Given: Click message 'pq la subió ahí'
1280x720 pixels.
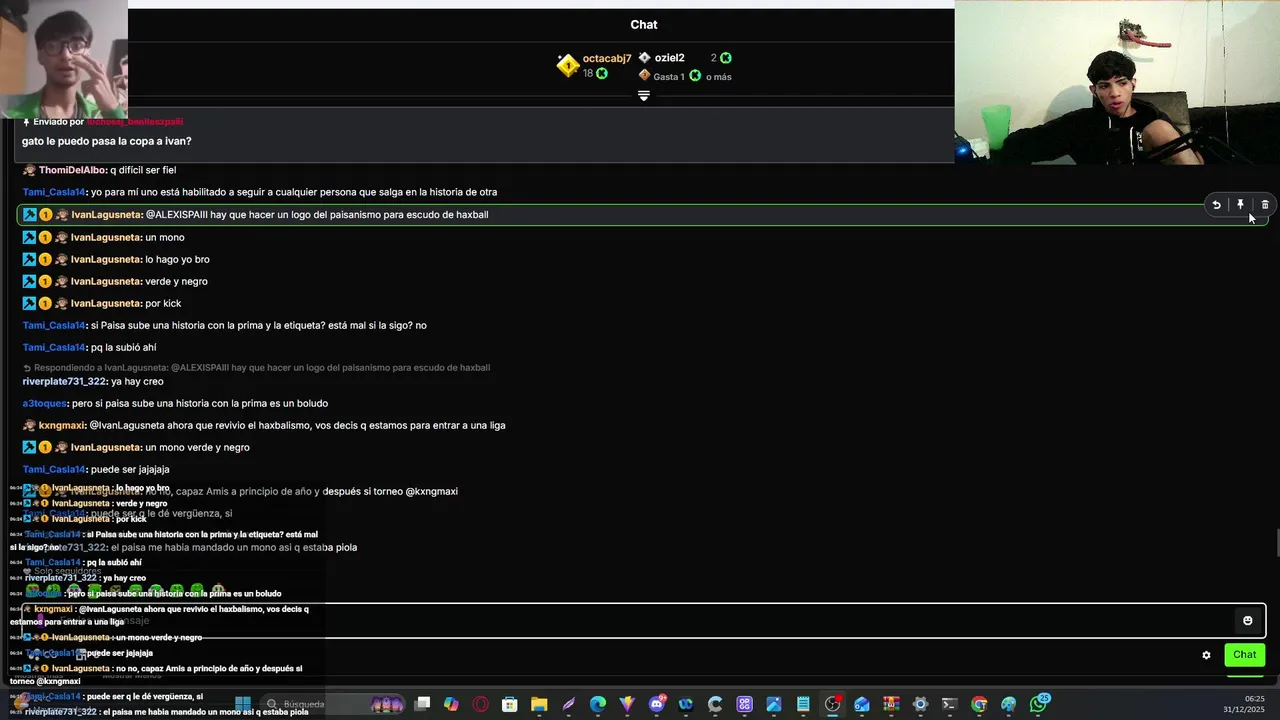Looking at the screenshot, I should [x=124, y=347].
